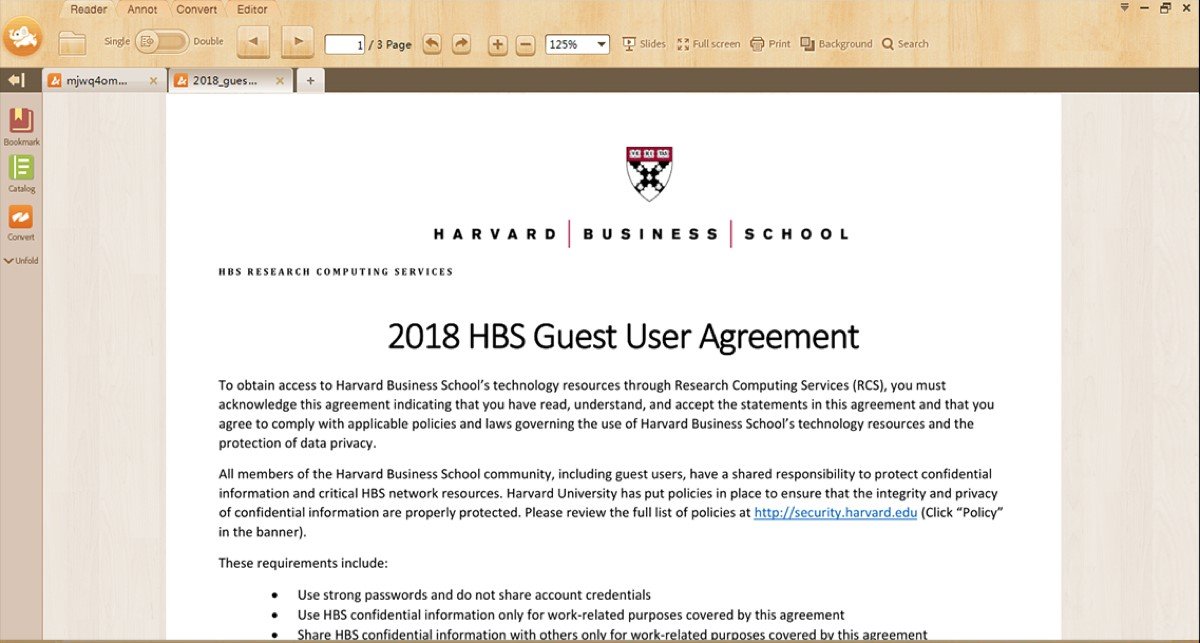Go to the next page arrow

click(298, 42)
